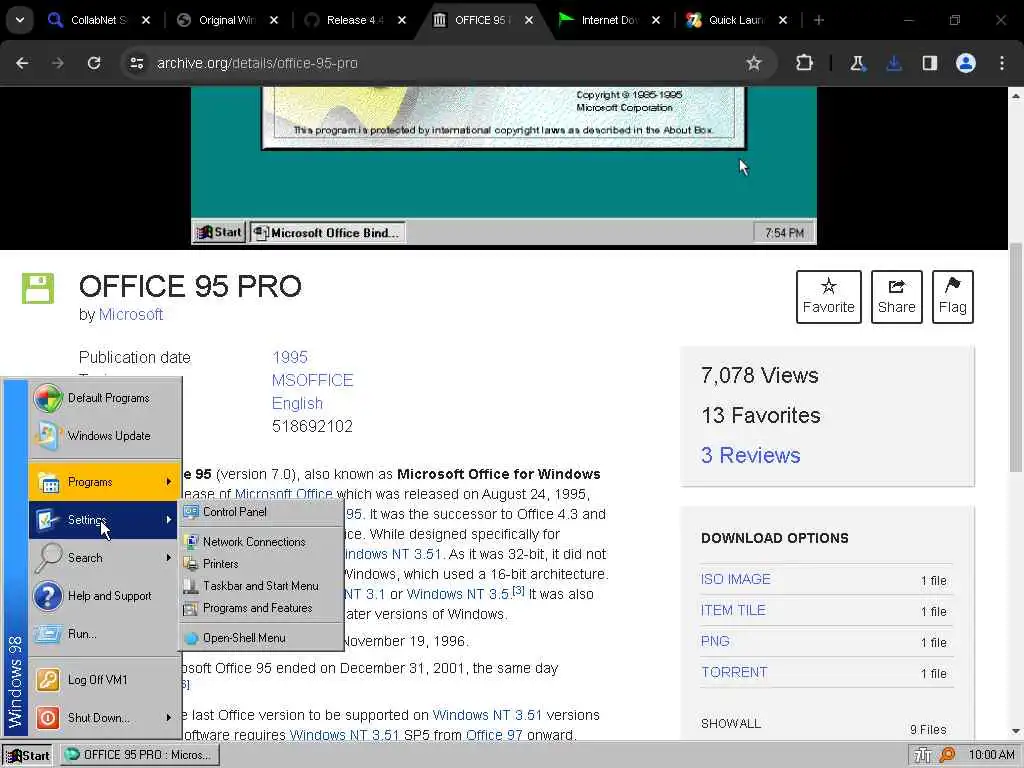The height and width of the screenshot is (768, 1024).
Task: Click OFFICE 95 PRO taskbar button
Action: click(140, 755)
